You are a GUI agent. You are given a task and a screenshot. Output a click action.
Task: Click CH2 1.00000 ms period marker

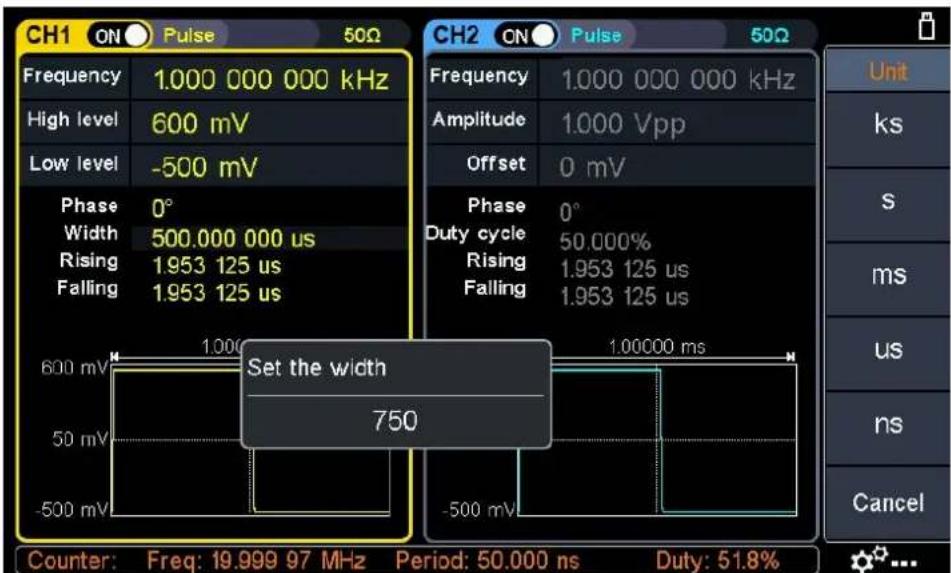pos(657,347)
